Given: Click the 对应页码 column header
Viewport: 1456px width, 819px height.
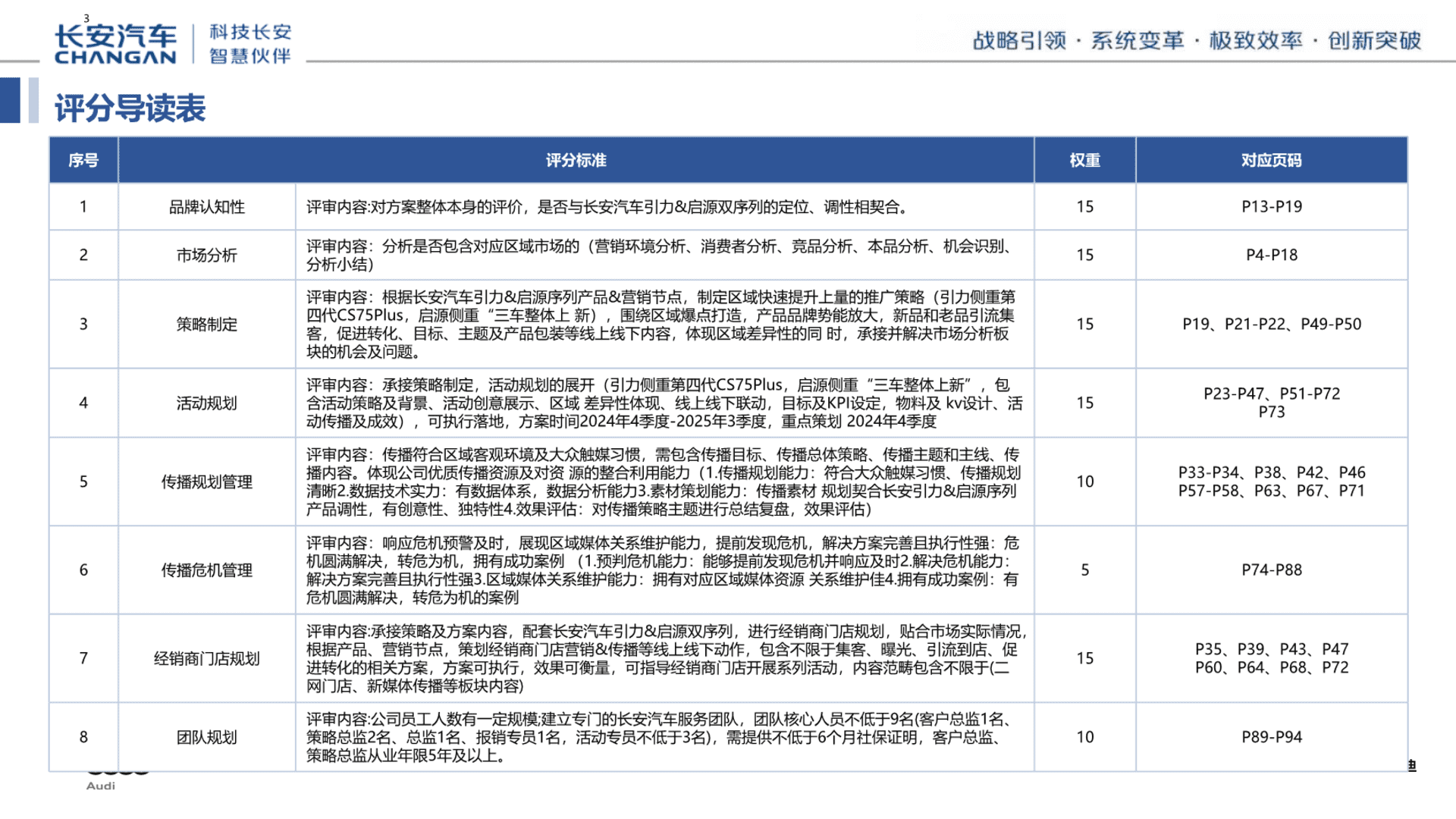Looking at the screenshot, I should [x=1272, y=160].
